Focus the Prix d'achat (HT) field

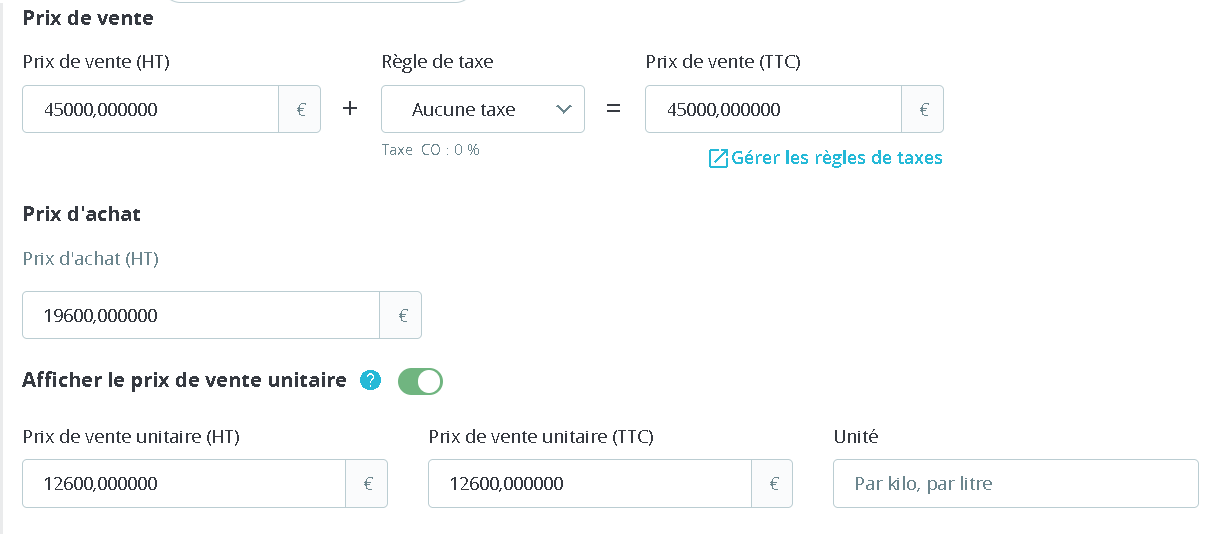pos(201,316)
